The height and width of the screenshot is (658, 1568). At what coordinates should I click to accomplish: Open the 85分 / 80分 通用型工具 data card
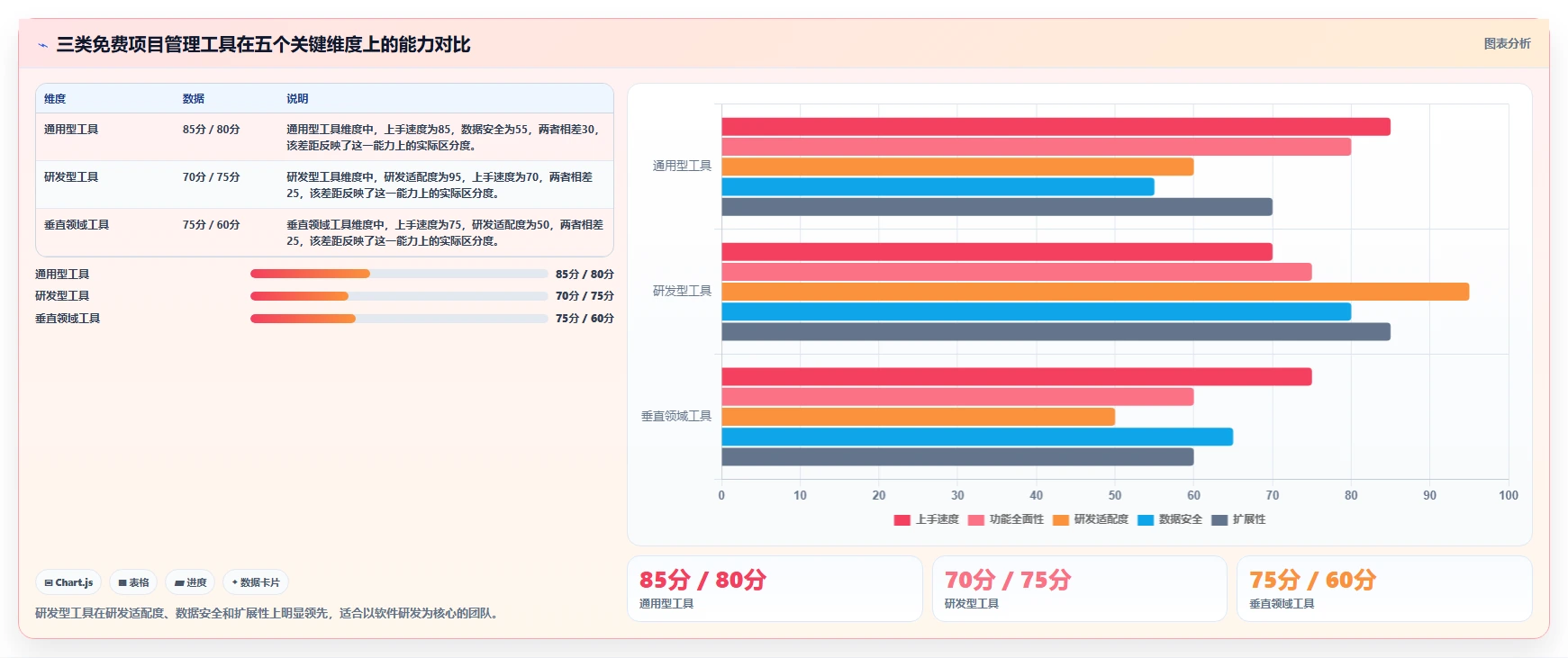pyautogui.click(x=775, y=589)
